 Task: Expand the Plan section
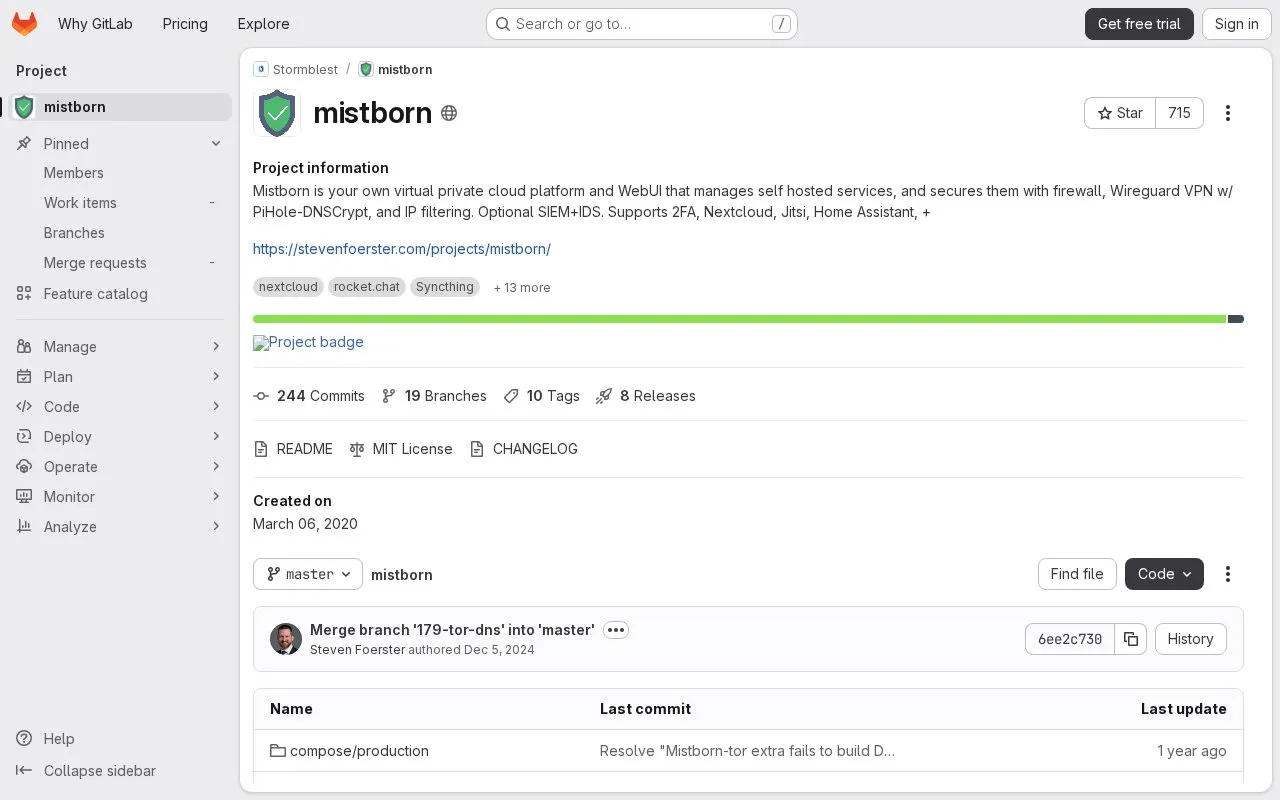120,377
